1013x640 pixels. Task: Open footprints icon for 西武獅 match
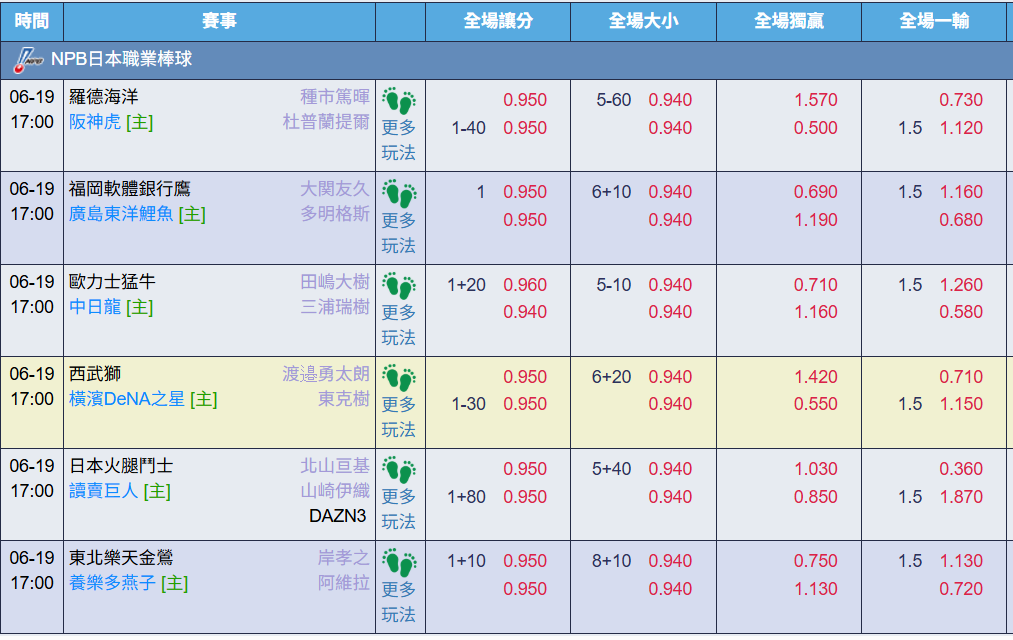(x=399, y=378)
